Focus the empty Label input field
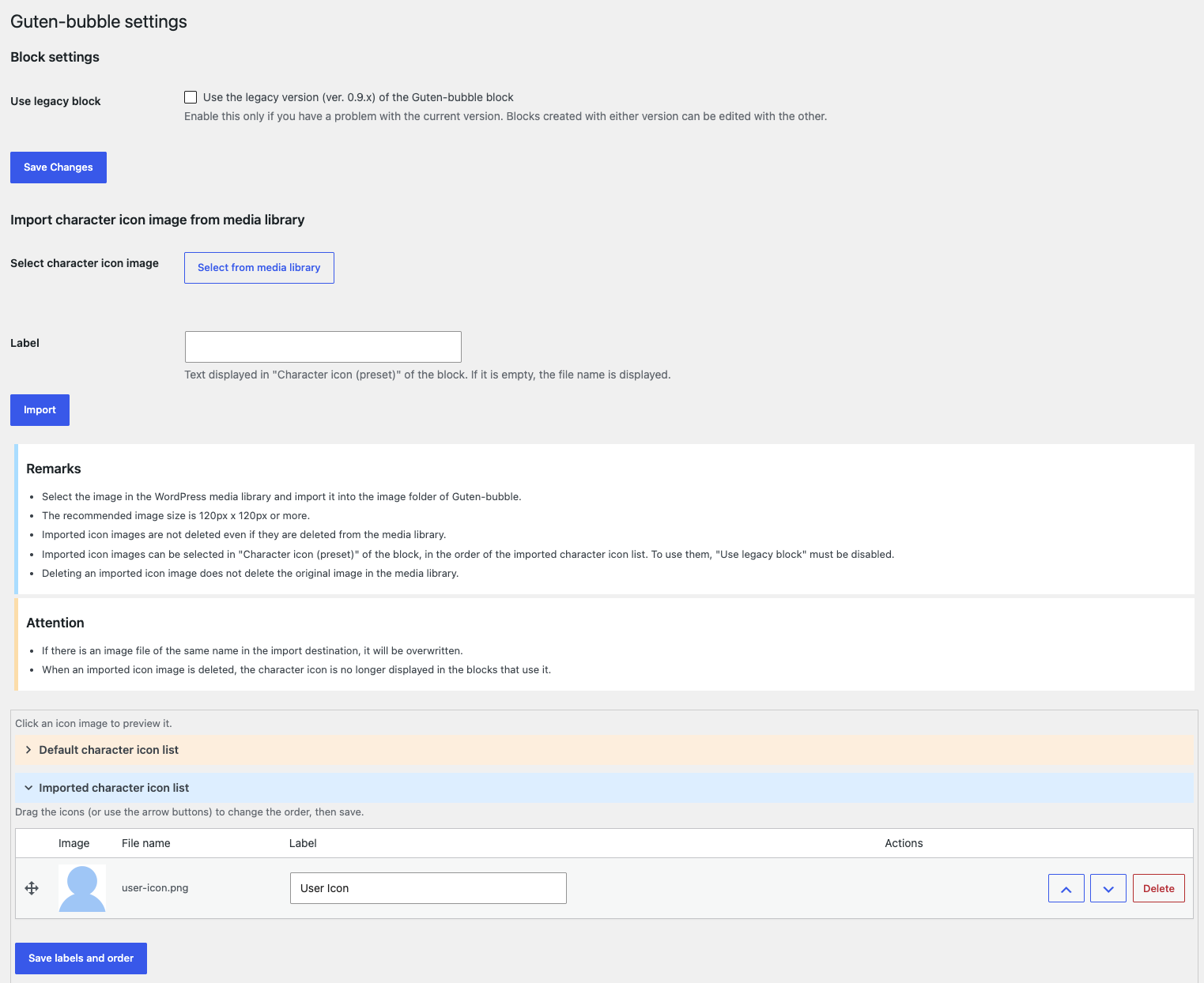Viewport: 1204px width, 983px height. 323,347
